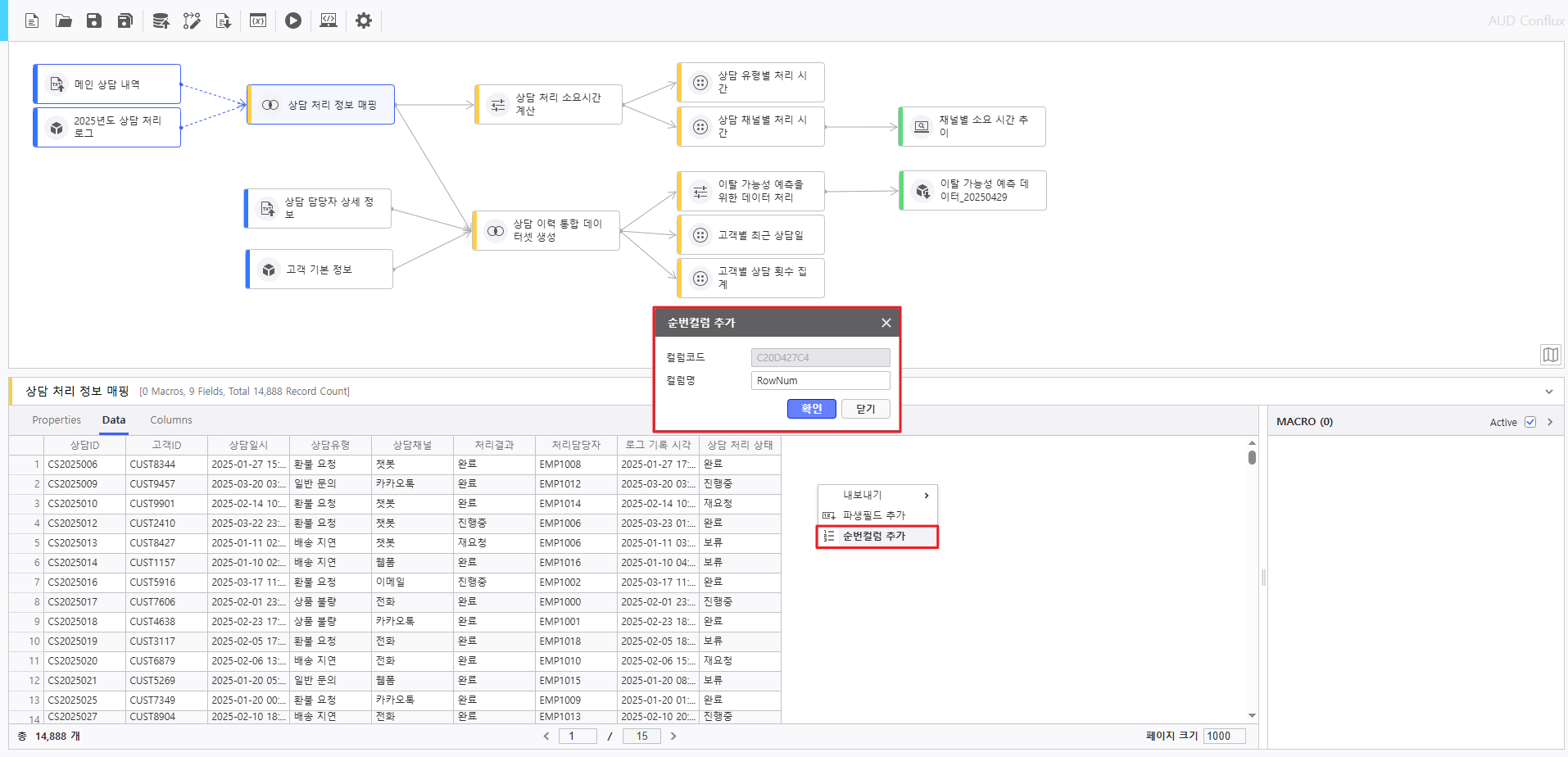Open a file with the folder icon

(63, 20)
